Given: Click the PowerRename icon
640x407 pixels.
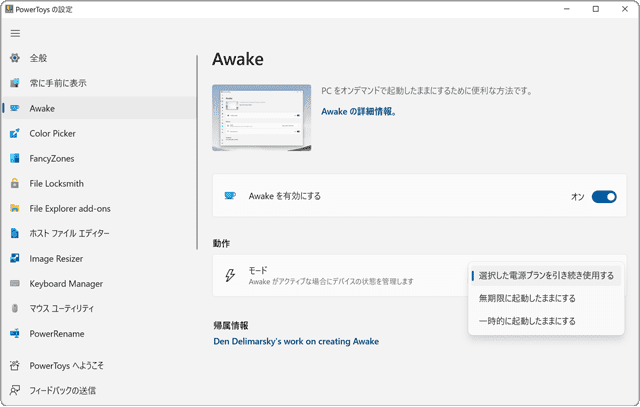Looking at the screenshot, I should [x=15, y=334].
